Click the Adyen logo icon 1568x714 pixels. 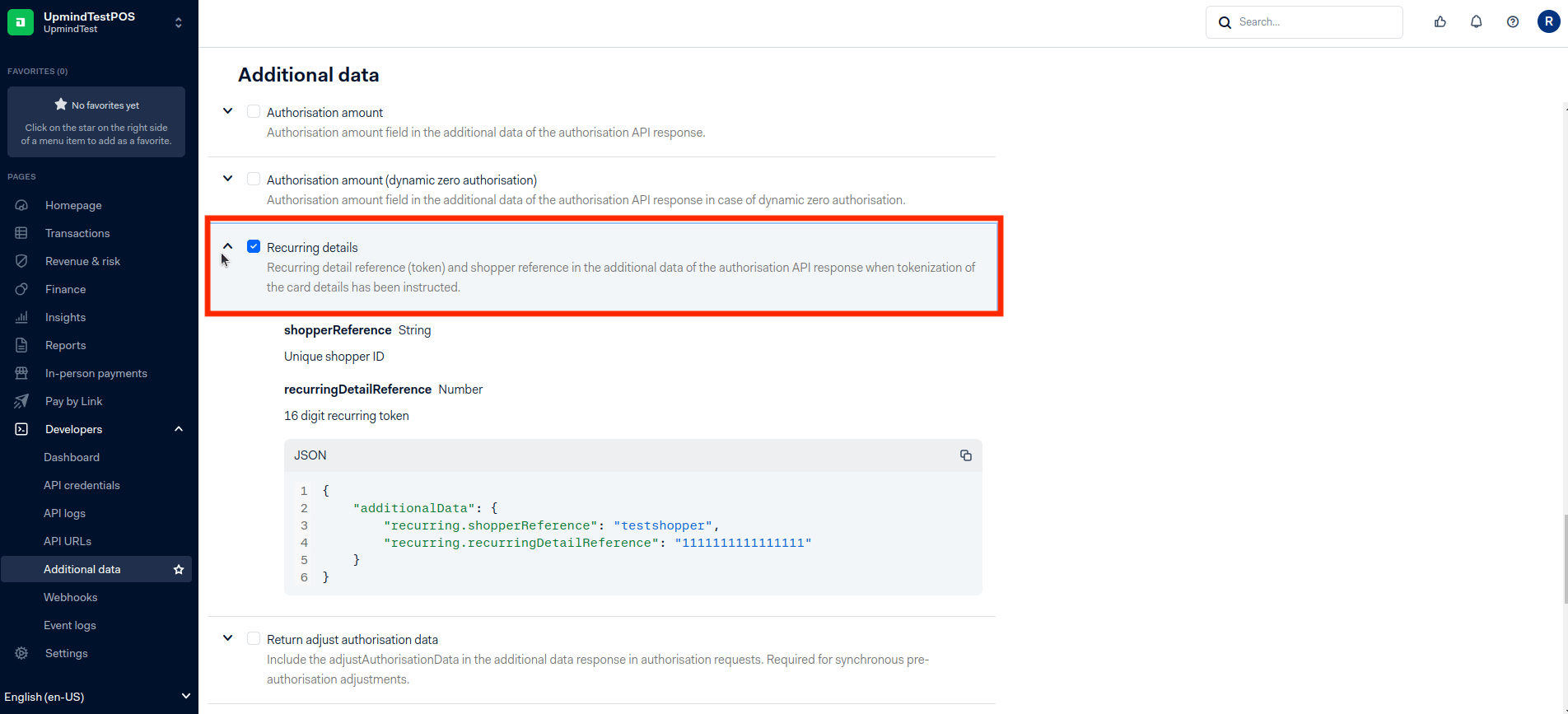(x=21, y=22)
